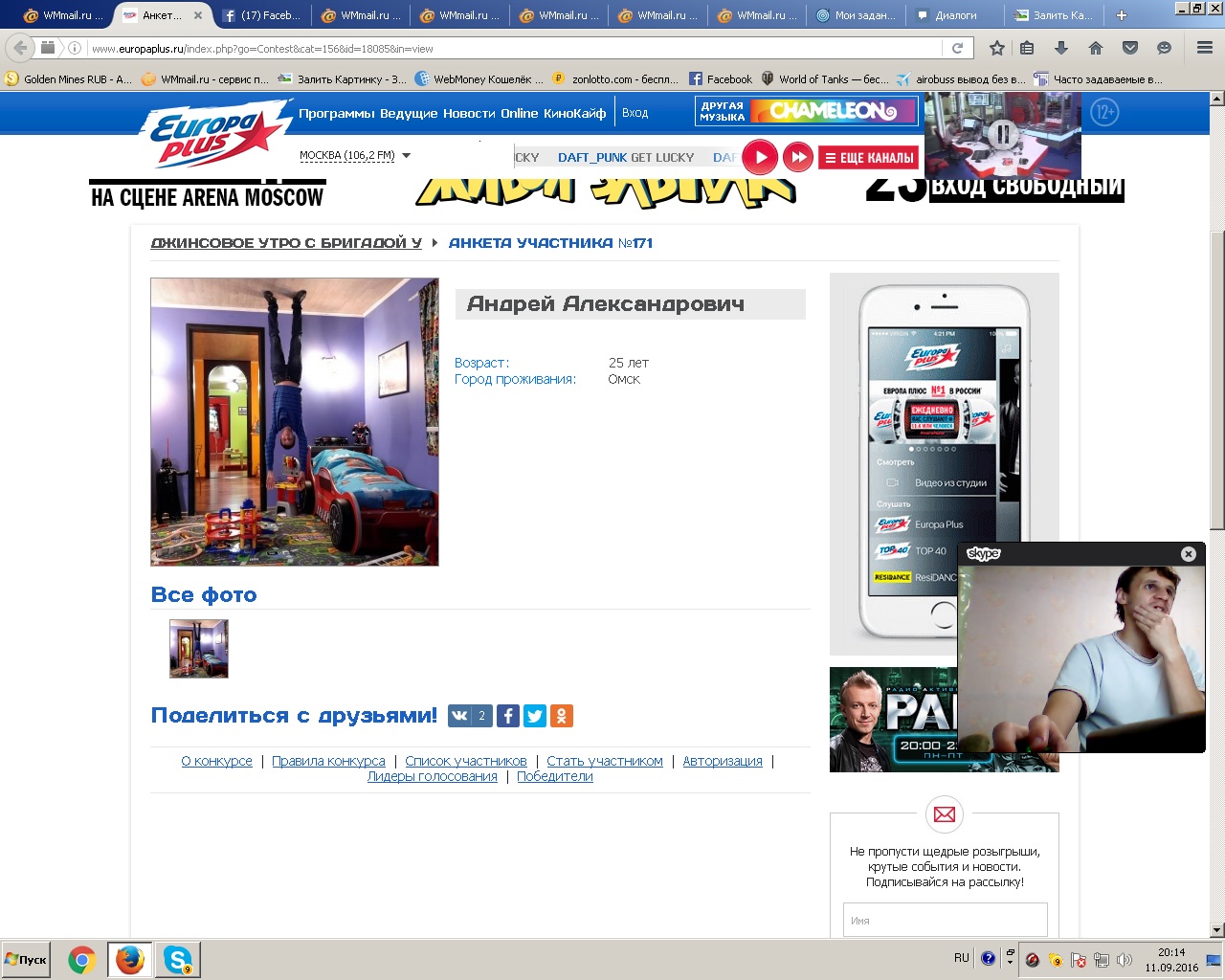
Task: Click the Другая музыка Chameleon banner
Action: pos(807,111)
